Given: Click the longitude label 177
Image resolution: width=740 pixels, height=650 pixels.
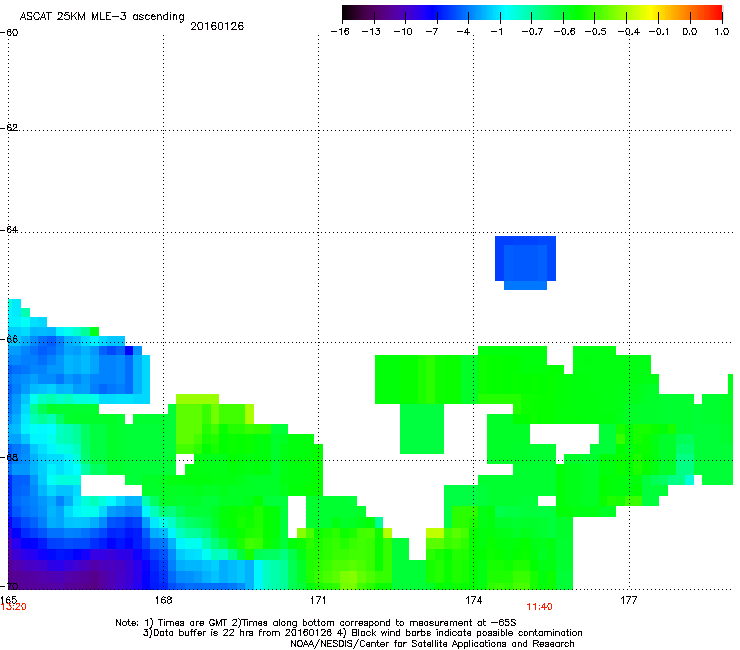Looking at the screenshot, I should pyautogui.click(x=629, y=600).
